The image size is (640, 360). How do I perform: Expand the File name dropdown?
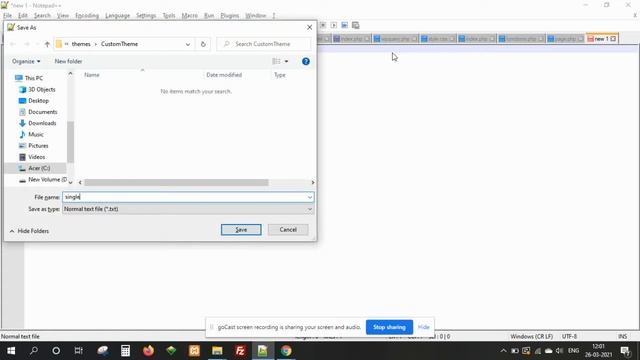coord(310,197)
